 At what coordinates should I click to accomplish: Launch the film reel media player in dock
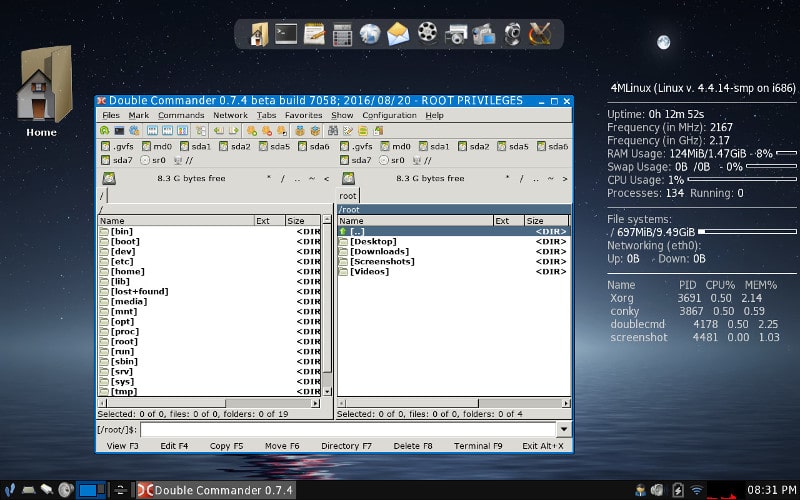point(427,34)
